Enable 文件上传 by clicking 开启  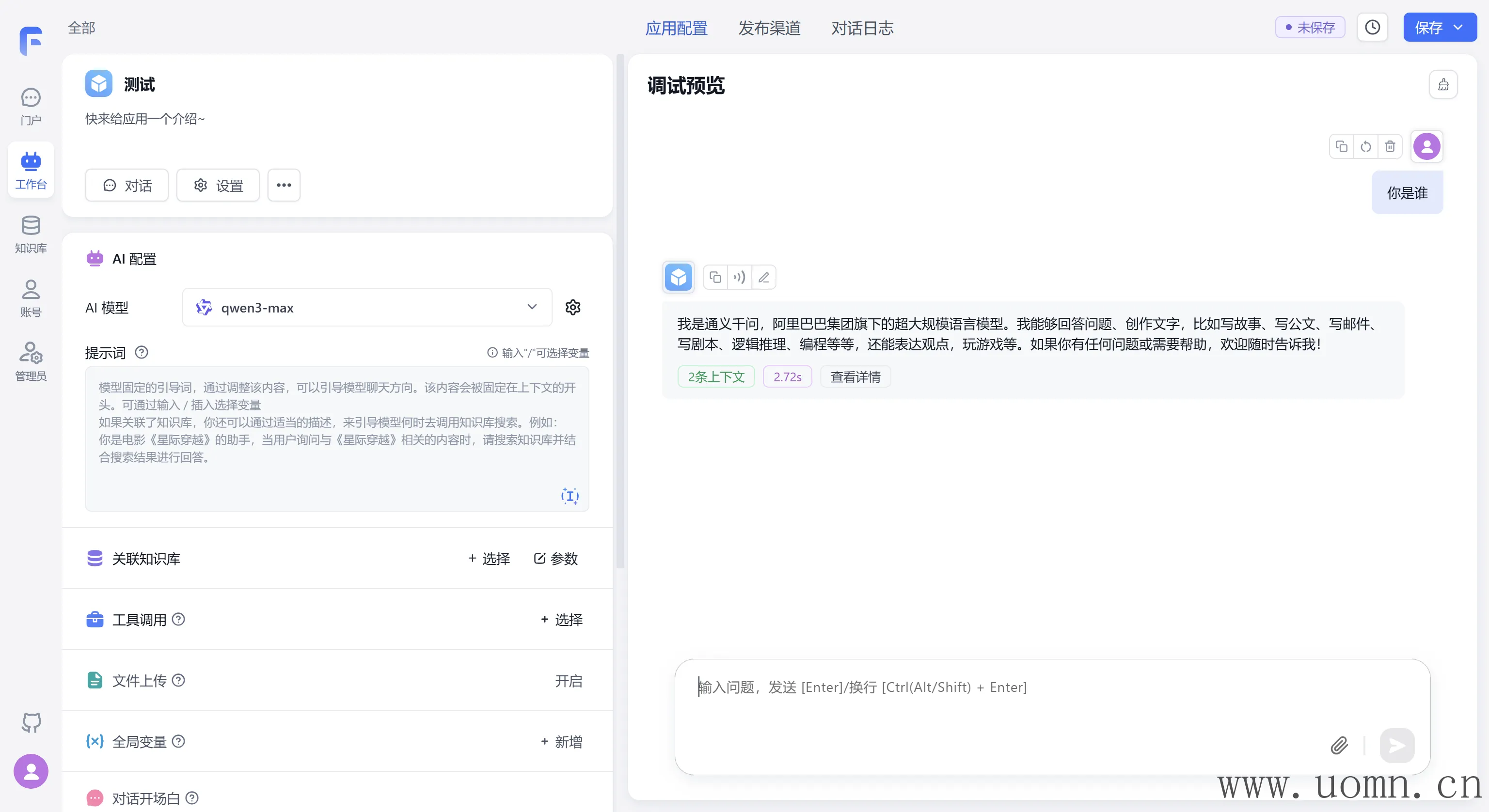click(568, 681)
